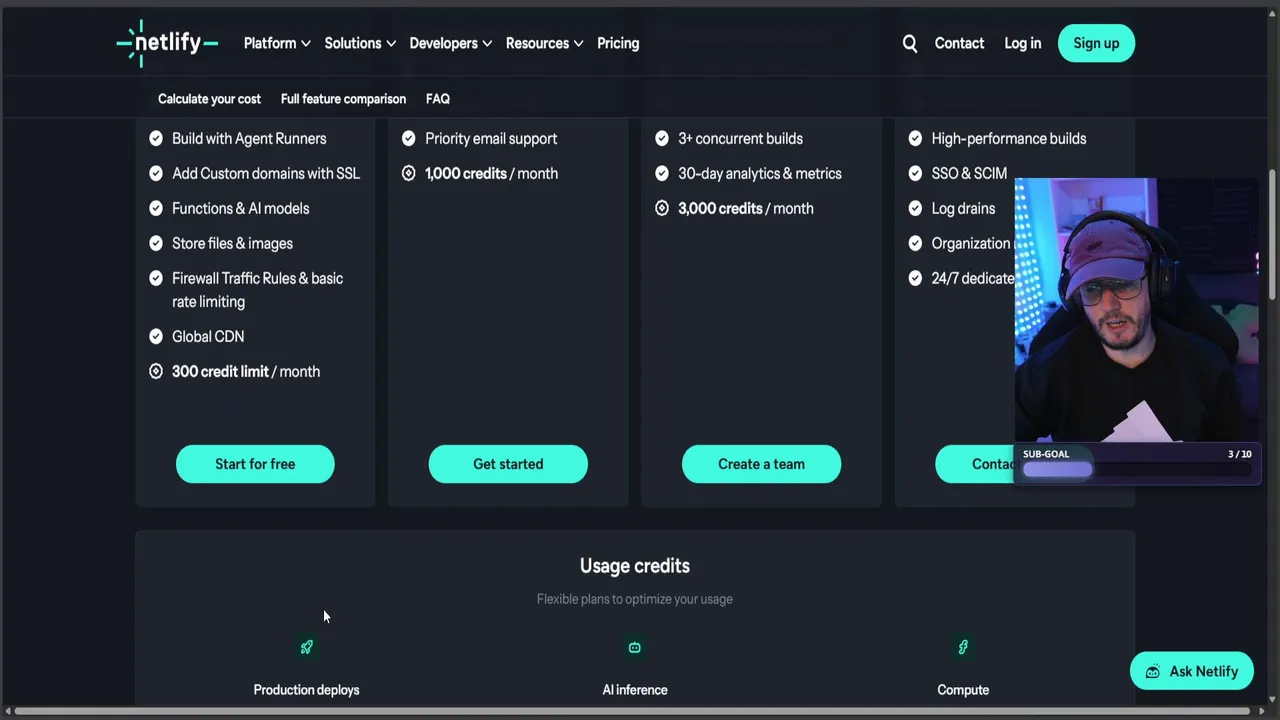1280x720 pixels.
Task: Click the 3,000 credits coin icon
Action: [662, 209]
